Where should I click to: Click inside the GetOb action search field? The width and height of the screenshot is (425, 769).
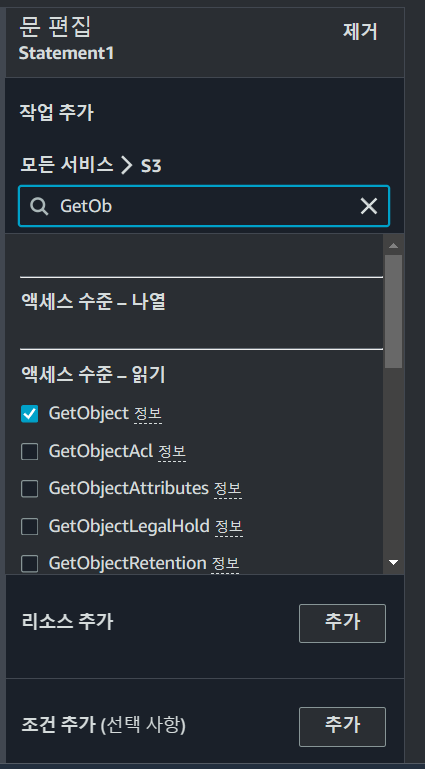coord(204,206)
